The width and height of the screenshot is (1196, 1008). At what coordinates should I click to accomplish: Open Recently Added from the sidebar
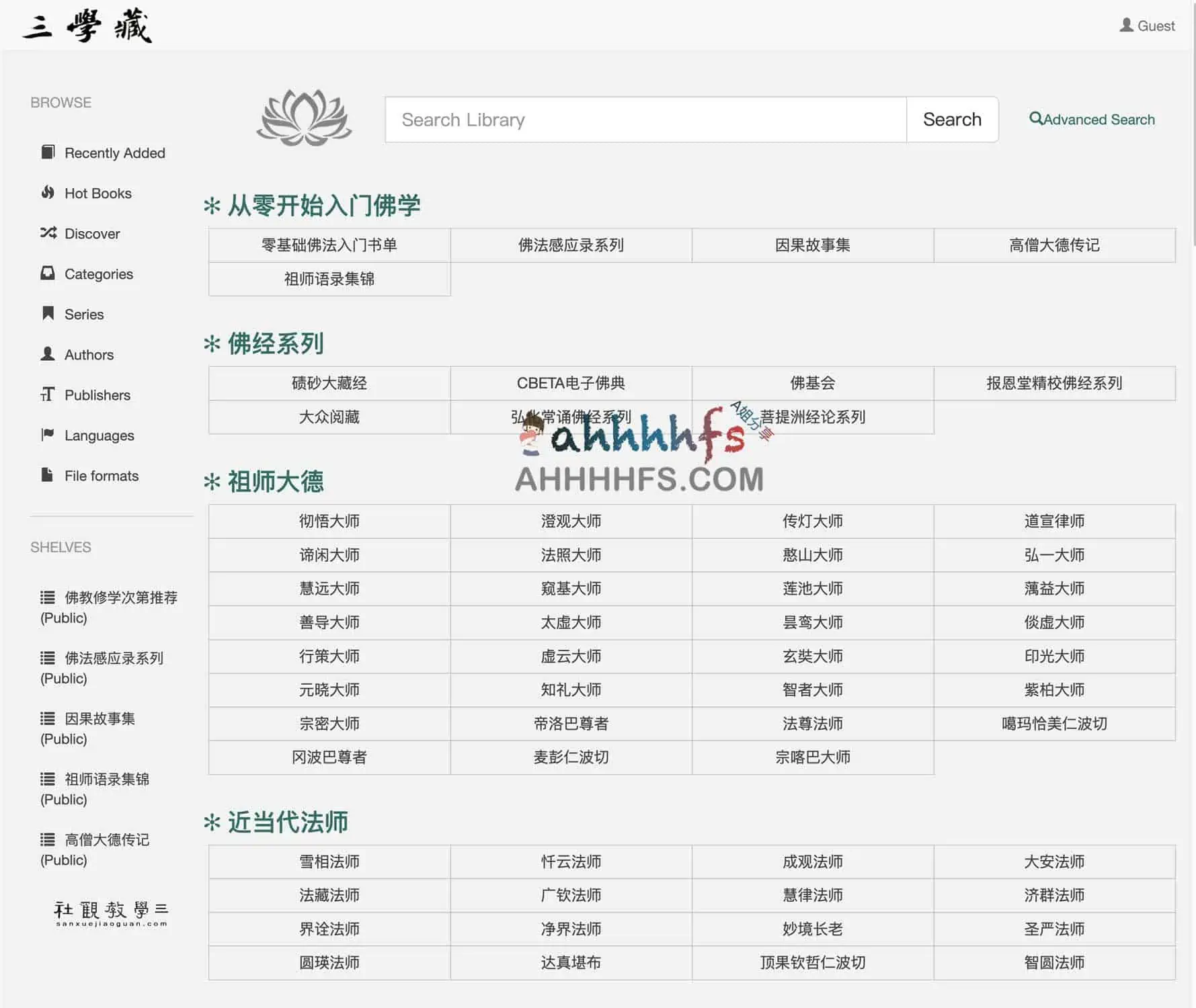click(x=114, y=153)
